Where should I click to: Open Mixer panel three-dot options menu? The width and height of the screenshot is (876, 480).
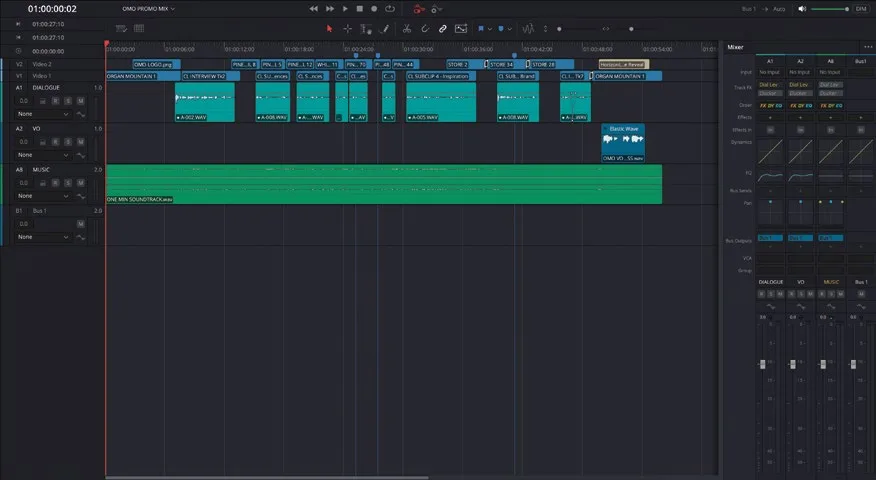(868, 47)
